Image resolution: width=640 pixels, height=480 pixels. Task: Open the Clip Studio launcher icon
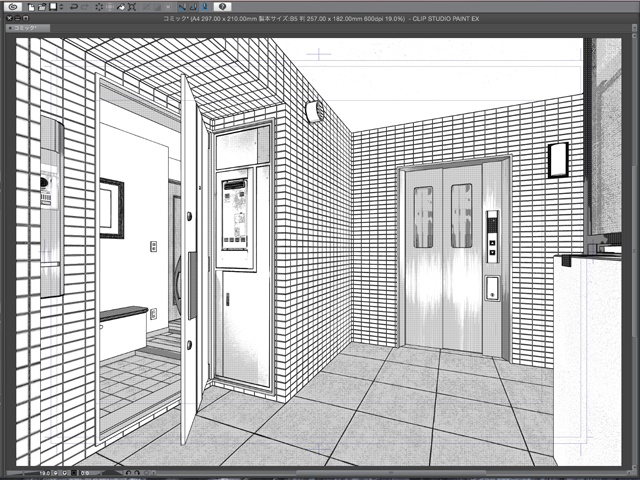[13, 7]
